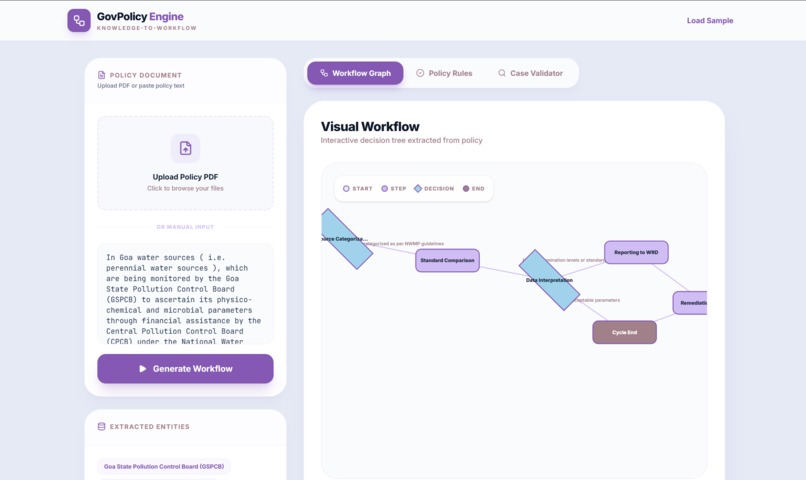Click the Load Sample link
This screenshot has width=806, height=480.
tap(710, 21)
